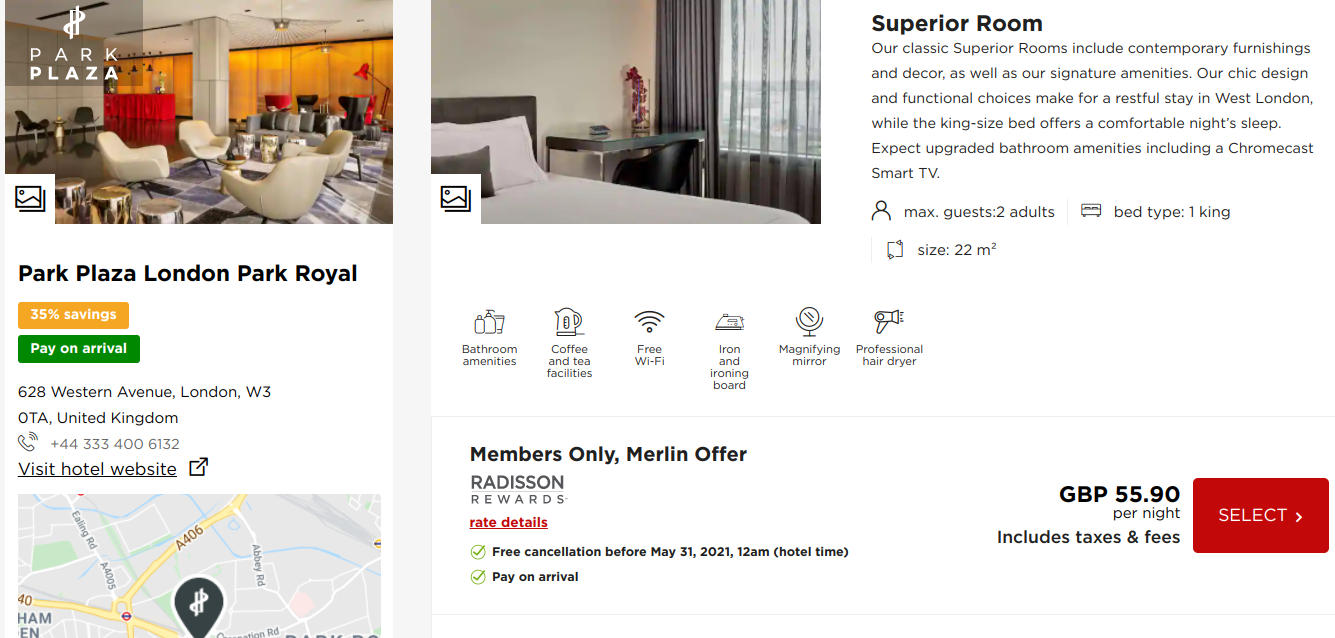Click the Bathroom amenities icon
The width and height of the screenshot is (1335, 638).
(x=489, y=322)
